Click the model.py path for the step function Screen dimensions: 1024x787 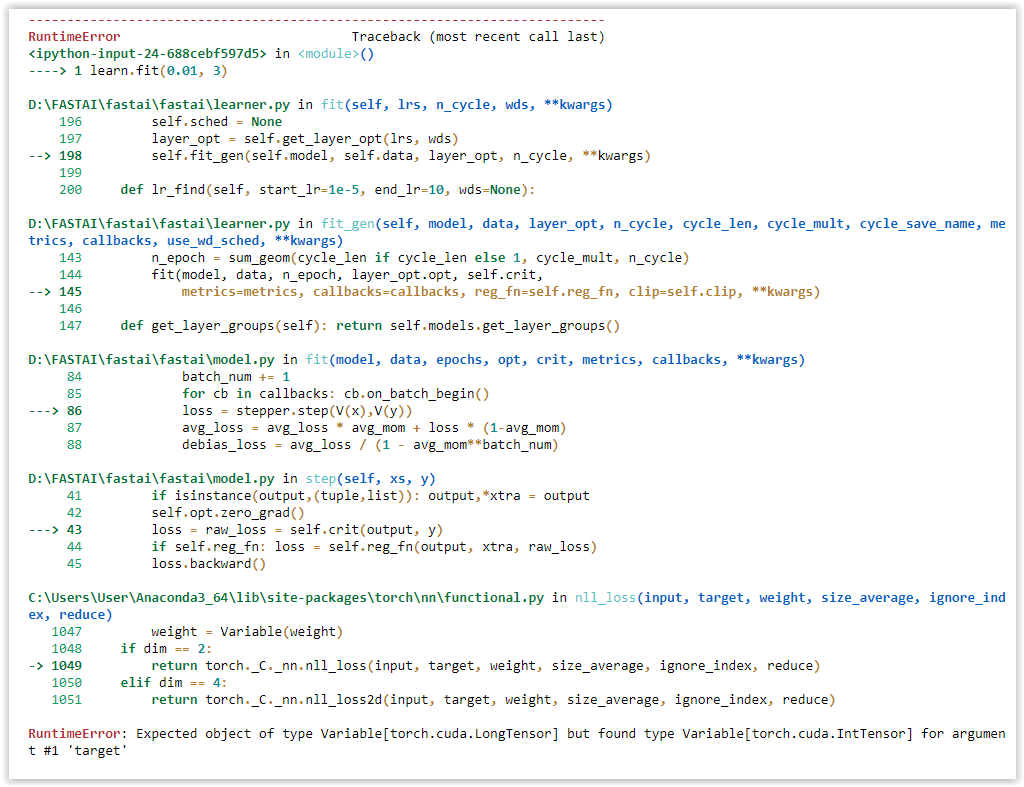point(152,478)
